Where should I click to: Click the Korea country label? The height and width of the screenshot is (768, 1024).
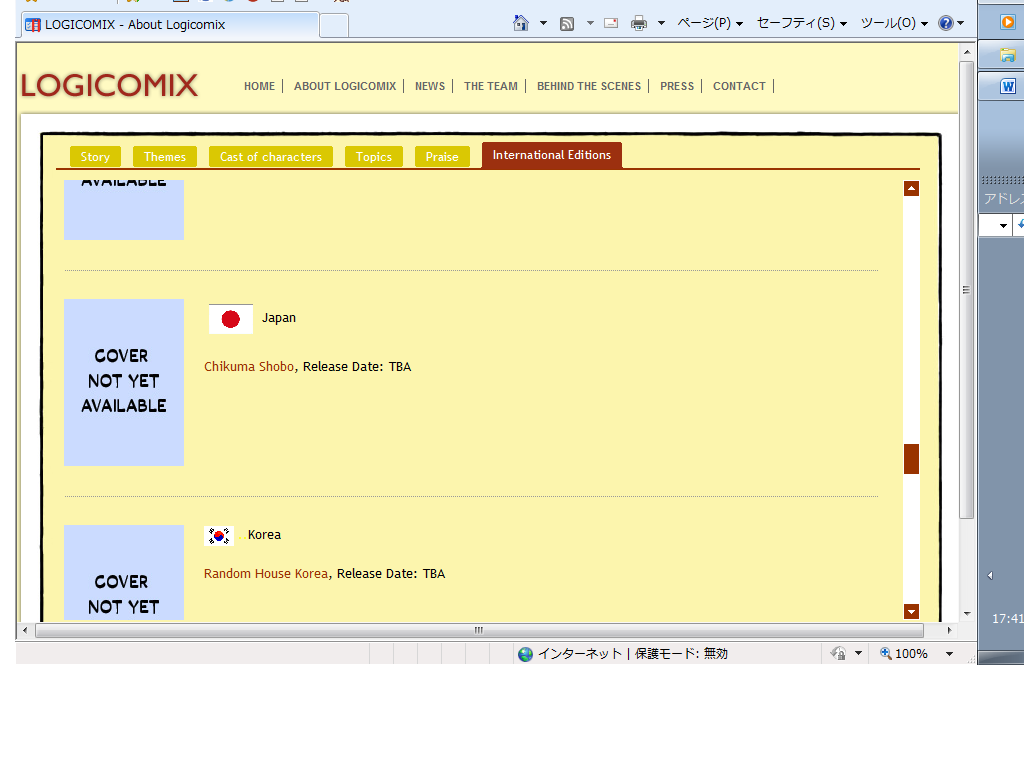coord(264,535)
